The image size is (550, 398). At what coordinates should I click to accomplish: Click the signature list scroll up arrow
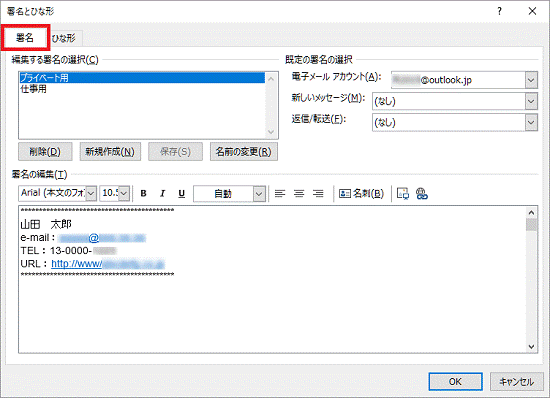pyautogui.click(x=271, y=79)
